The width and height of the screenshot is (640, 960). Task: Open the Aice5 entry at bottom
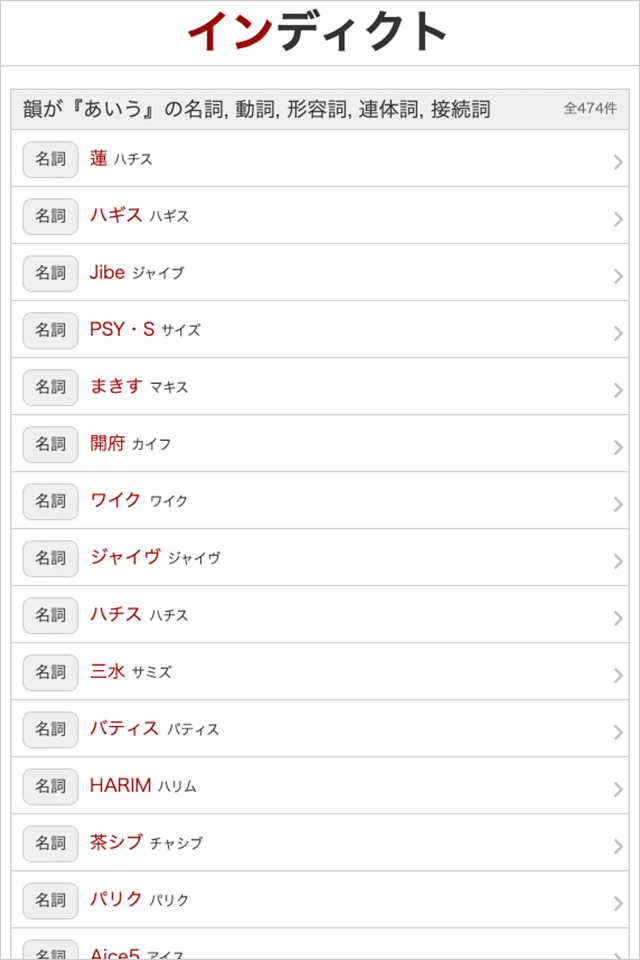(136, 952)
